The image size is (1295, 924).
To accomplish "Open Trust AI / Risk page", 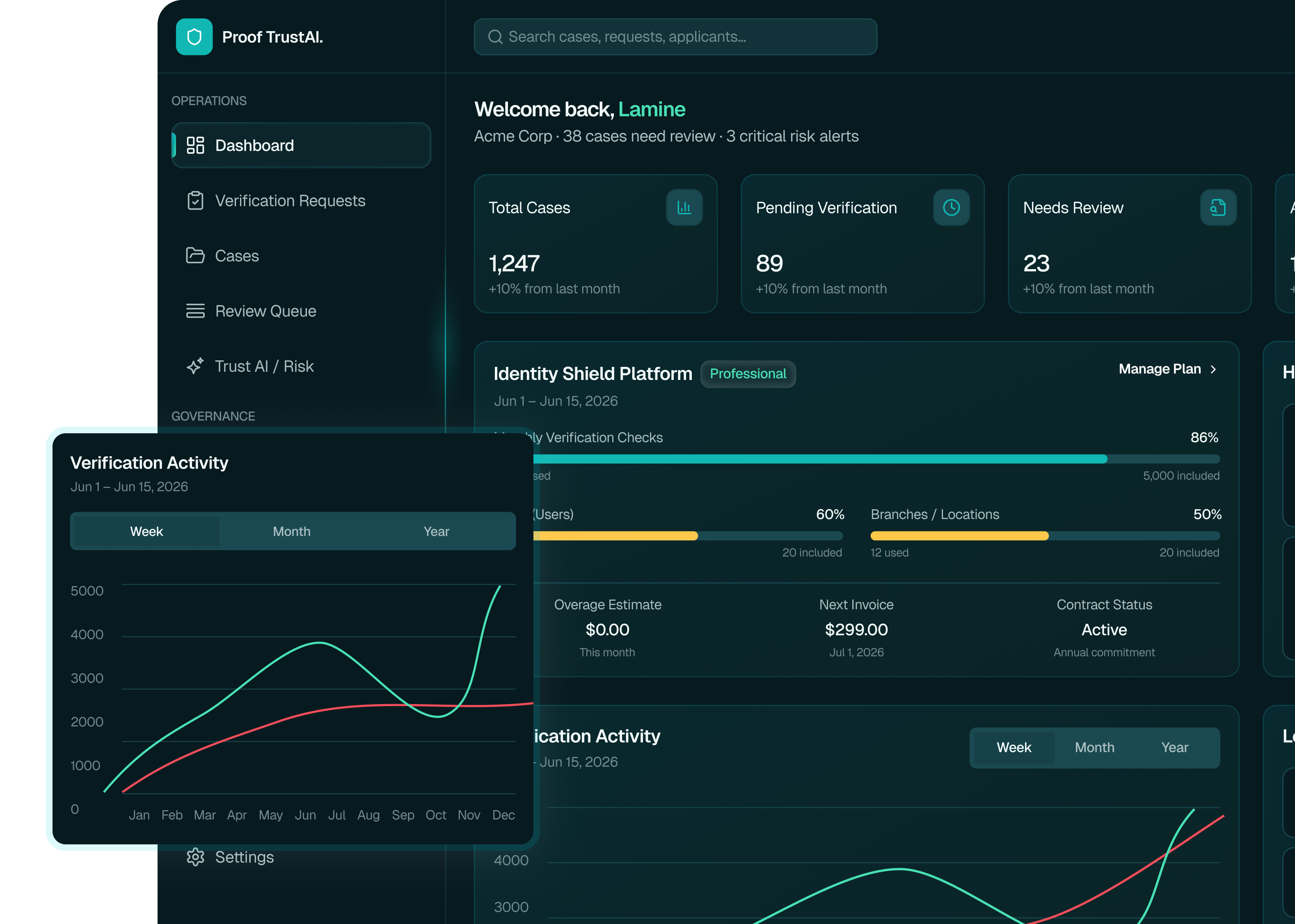I will 301,366.
